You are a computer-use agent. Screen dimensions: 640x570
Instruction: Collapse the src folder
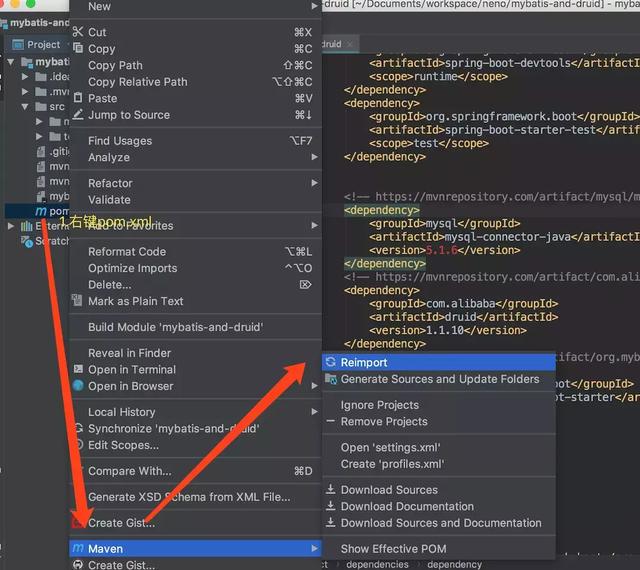point(25,107)
